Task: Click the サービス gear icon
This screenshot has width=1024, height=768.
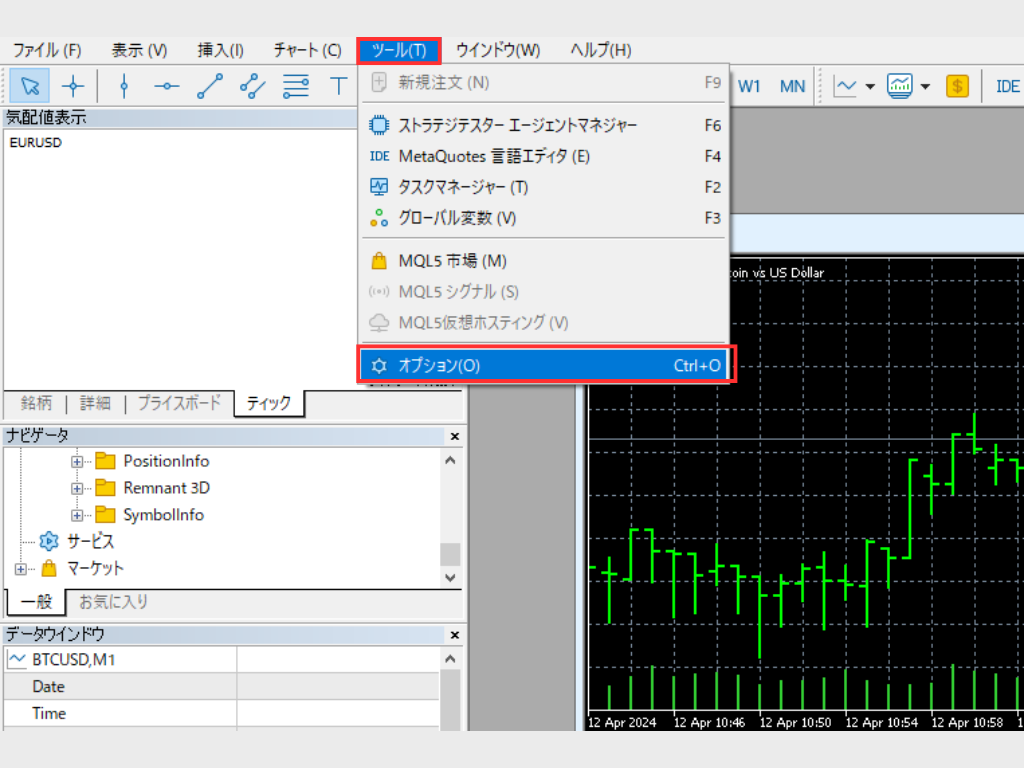Action: click(x=49, y=541)
